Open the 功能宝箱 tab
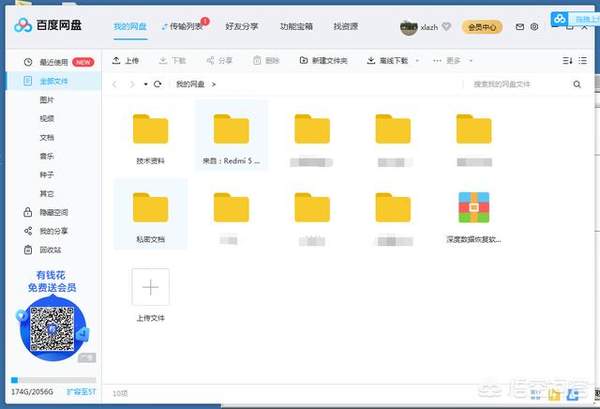600x409 pixels. [297, 26]
